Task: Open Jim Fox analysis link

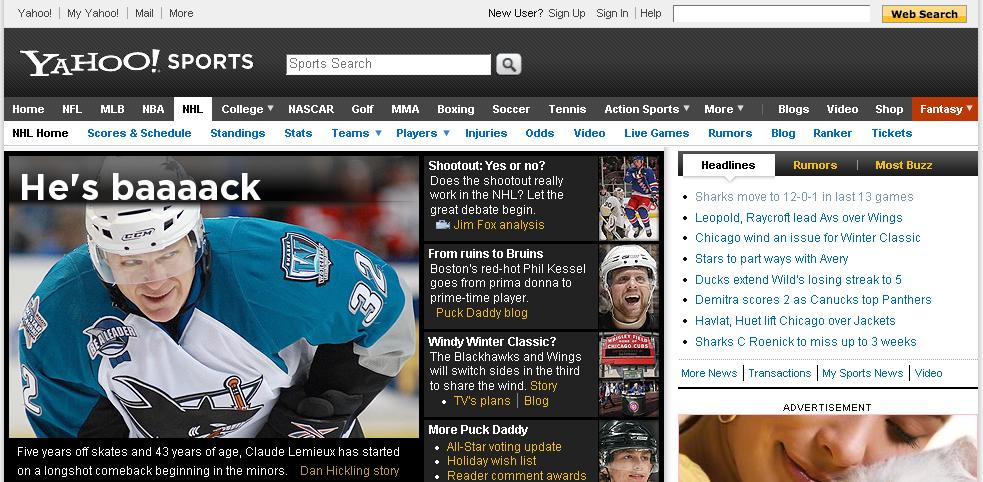Action: tap(499, 224)
